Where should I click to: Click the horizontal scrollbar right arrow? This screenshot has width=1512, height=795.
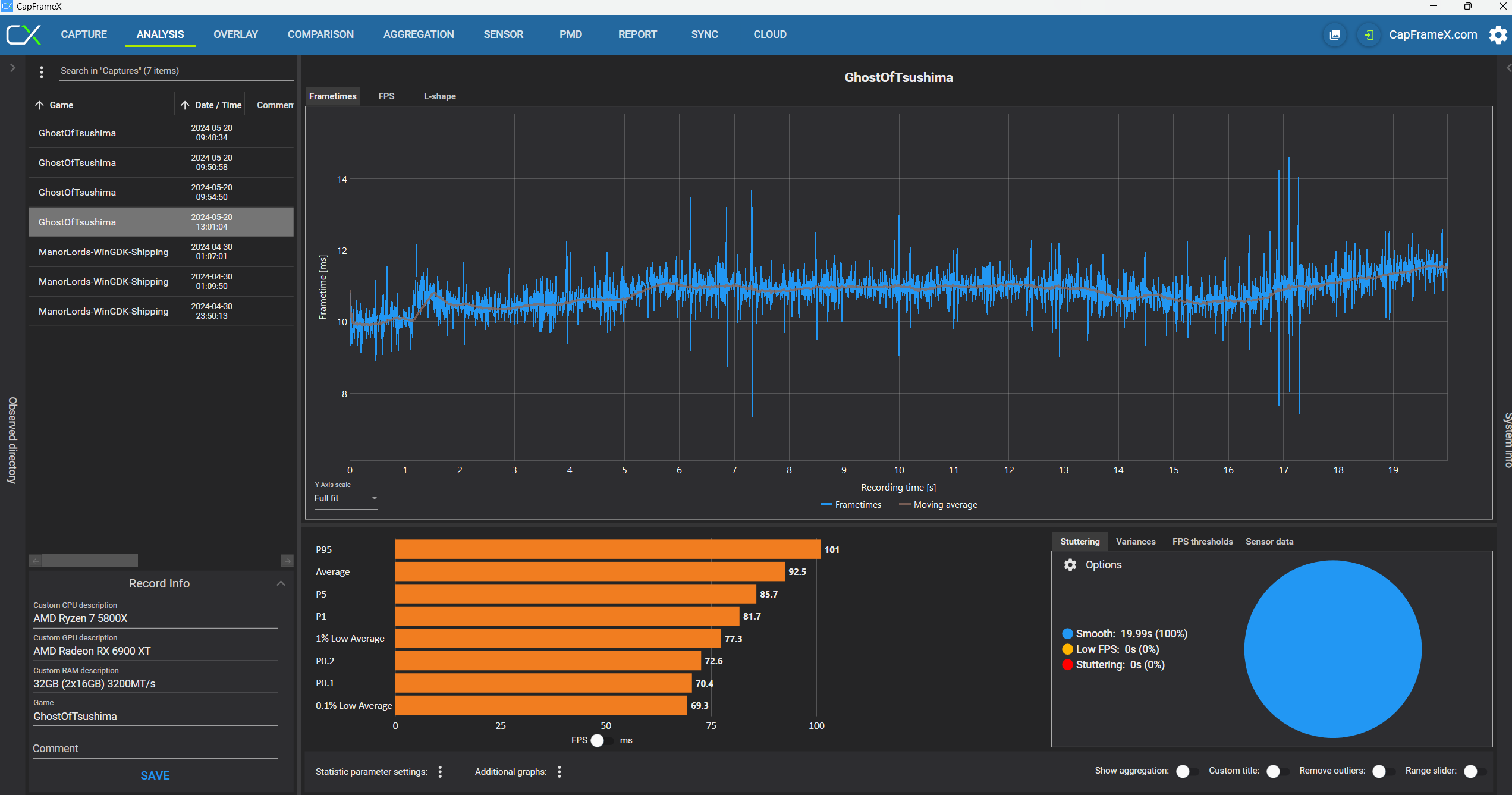point(287,561)
